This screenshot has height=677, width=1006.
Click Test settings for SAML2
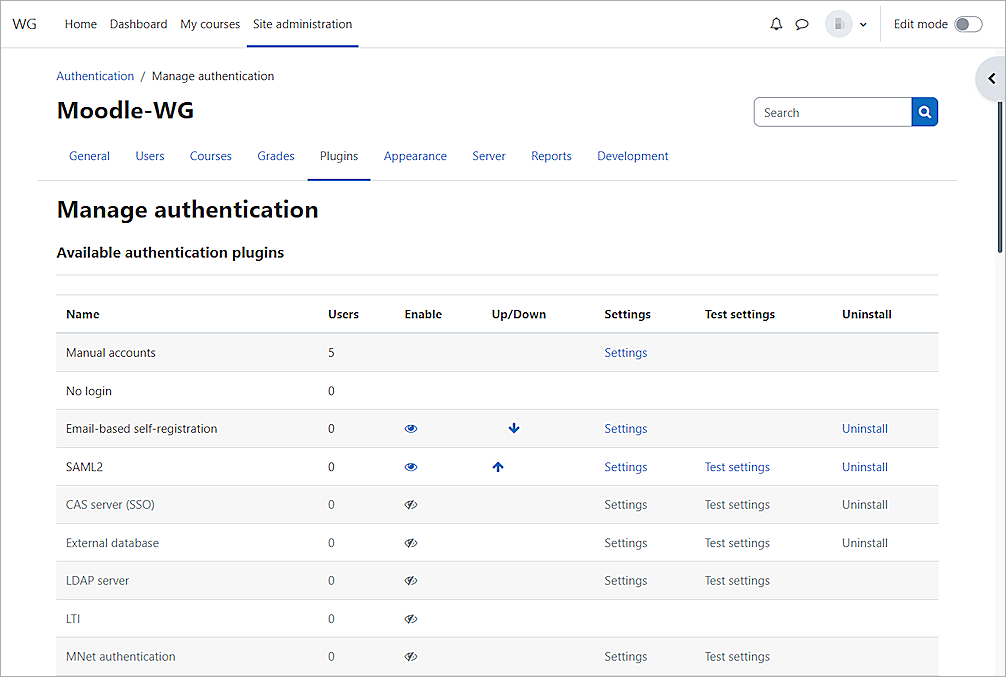click(x=737, y=466)
